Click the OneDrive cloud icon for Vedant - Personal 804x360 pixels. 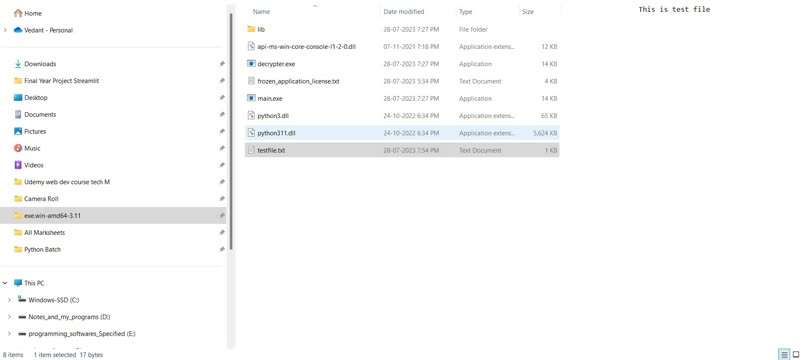click(18, 30)
